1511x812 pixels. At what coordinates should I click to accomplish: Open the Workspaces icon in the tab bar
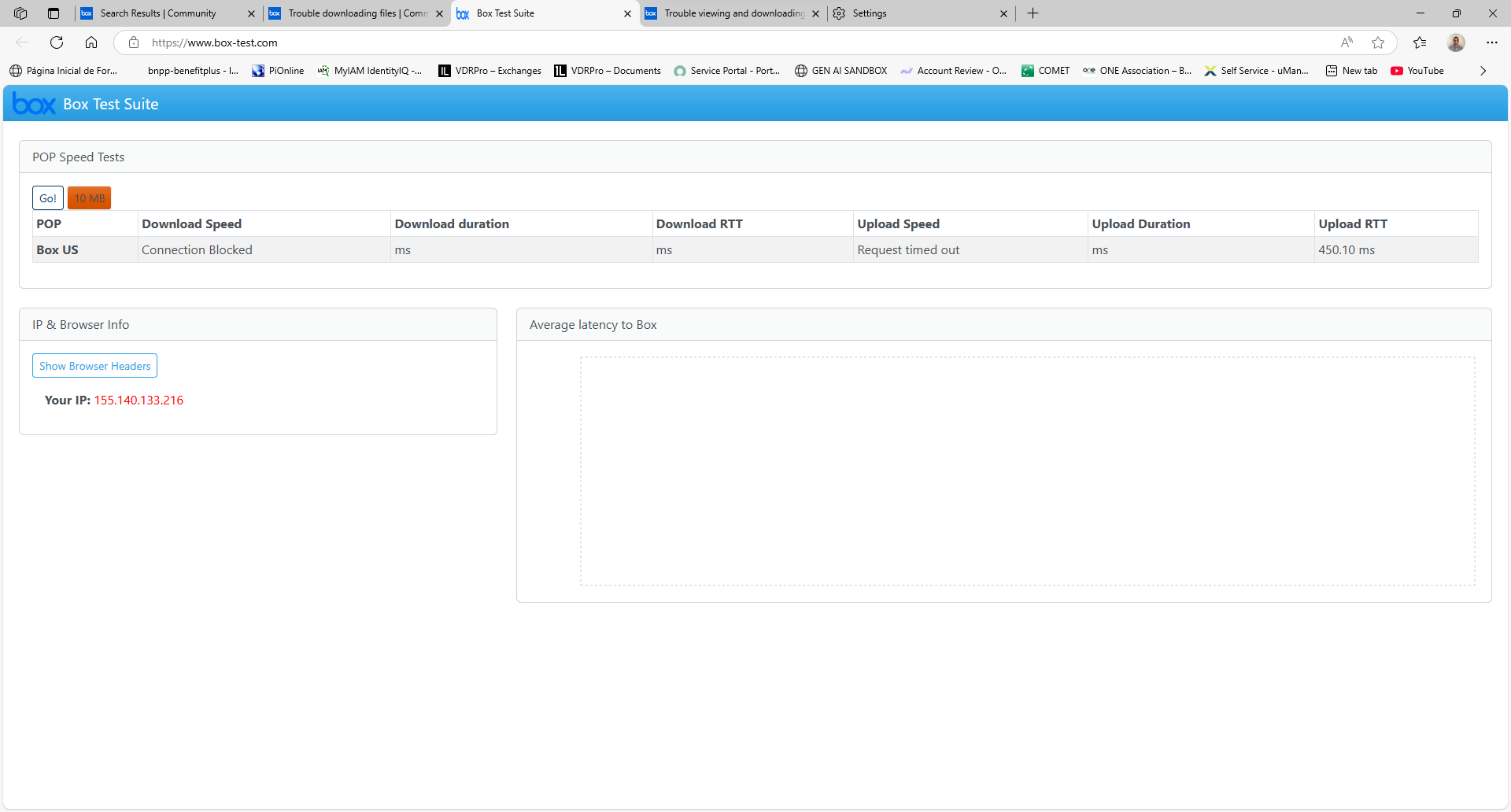click(x=20, y=13)
